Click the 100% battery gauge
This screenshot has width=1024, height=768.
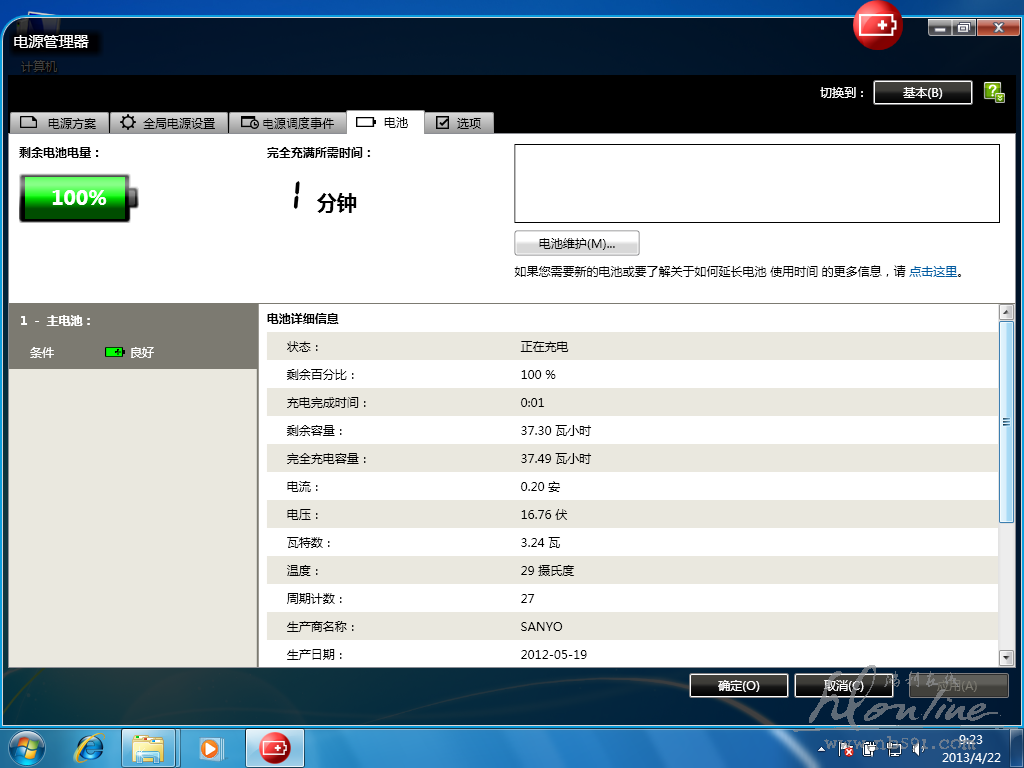pos(78,198)
